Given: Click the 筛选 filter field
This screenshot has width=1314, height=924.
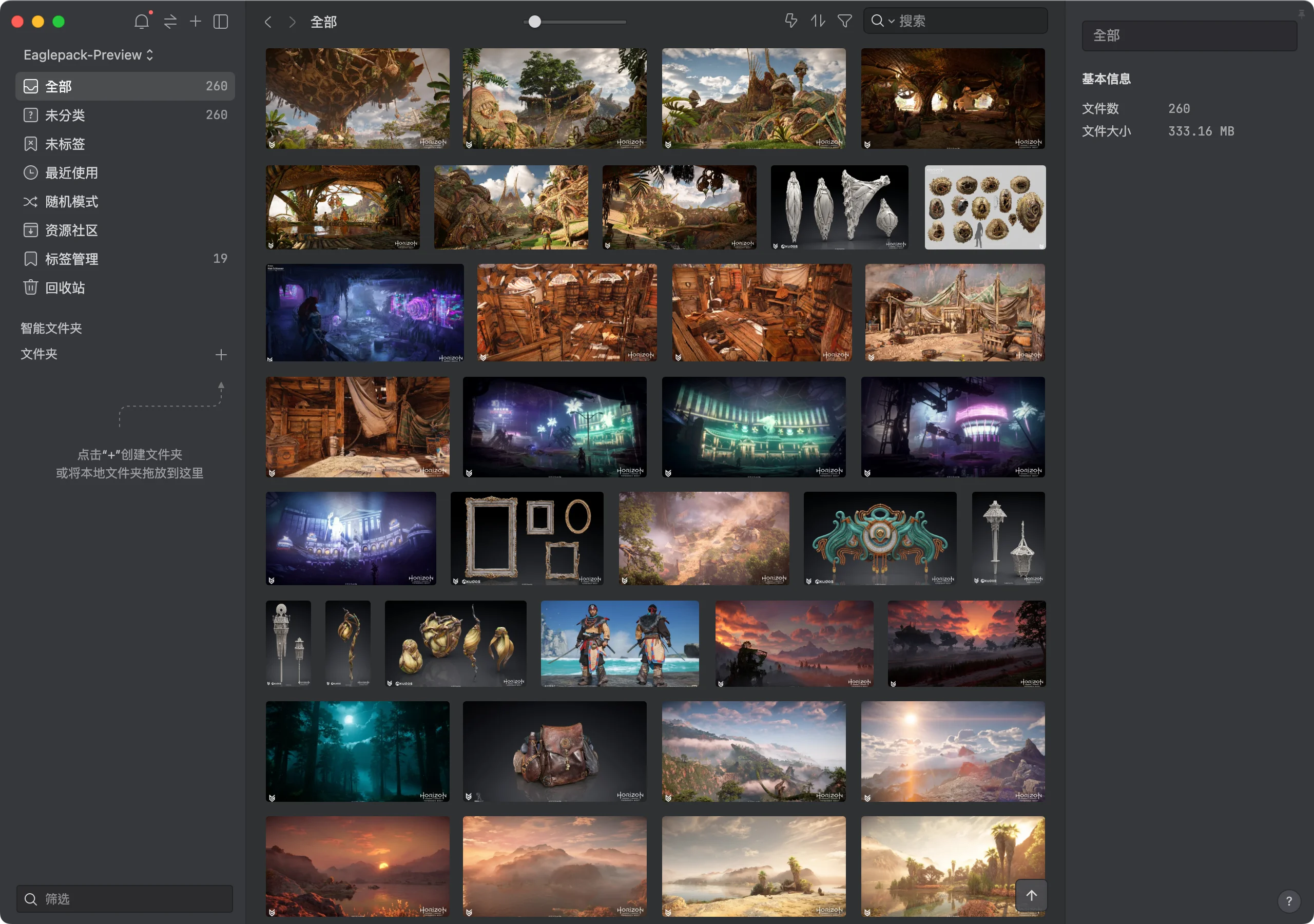Looking at the screenshot, I should click(x=125, y=899).
